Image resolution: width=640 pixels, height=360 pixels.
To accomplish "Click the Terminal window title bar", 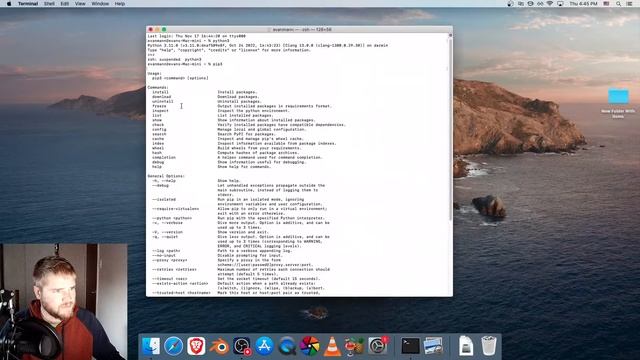I will coord(299,29).
